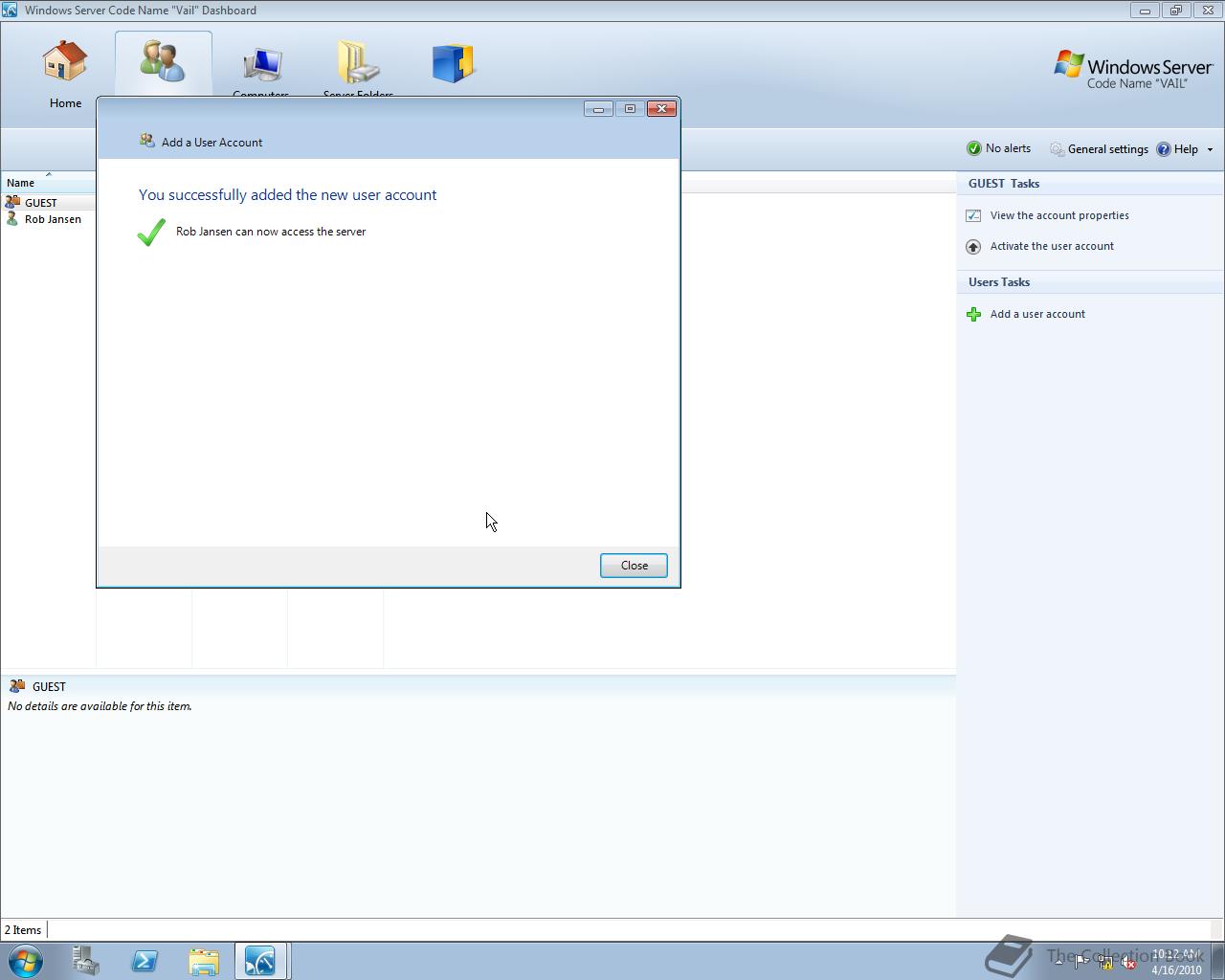
Task: Click the Rob Jansen user icon
Action: [12, 219]
